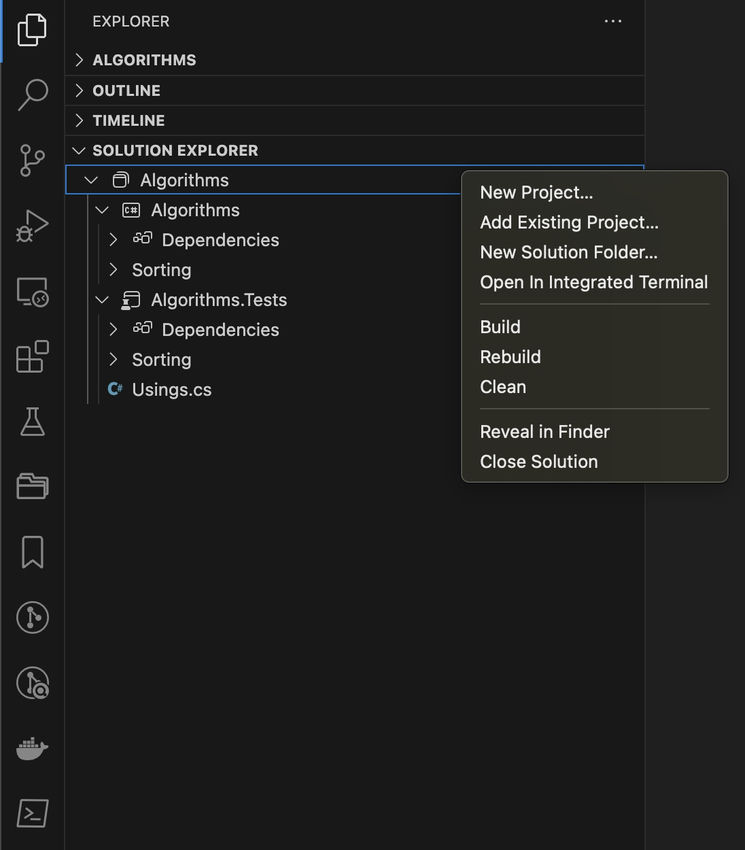This screenshot has height=850, width=745.
Task: Open the Docker view icon
Action: click(32, 747)
